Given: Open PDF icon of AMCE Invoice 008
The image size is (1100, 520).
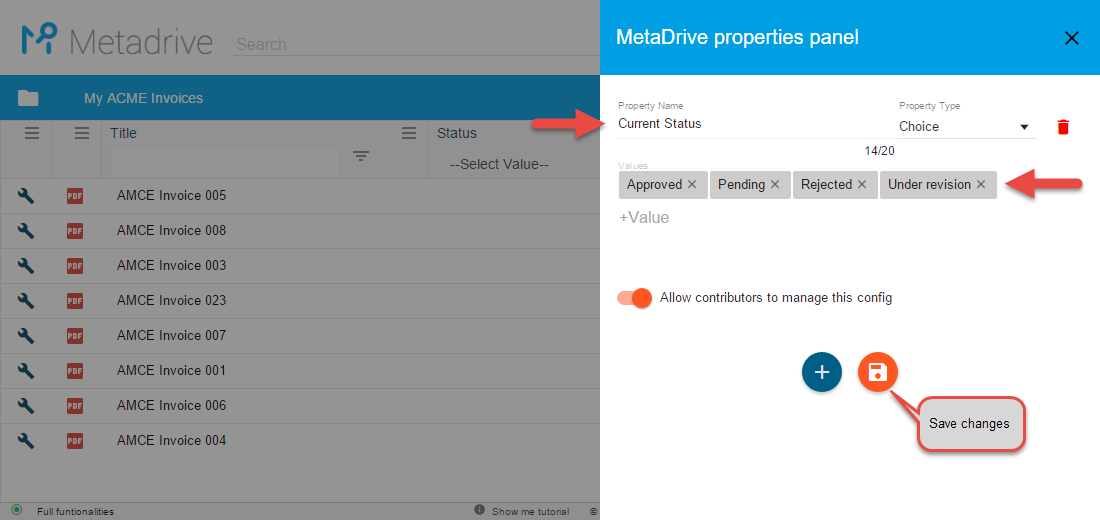Looking at the screenshot, I should click(x=74, y=231).
